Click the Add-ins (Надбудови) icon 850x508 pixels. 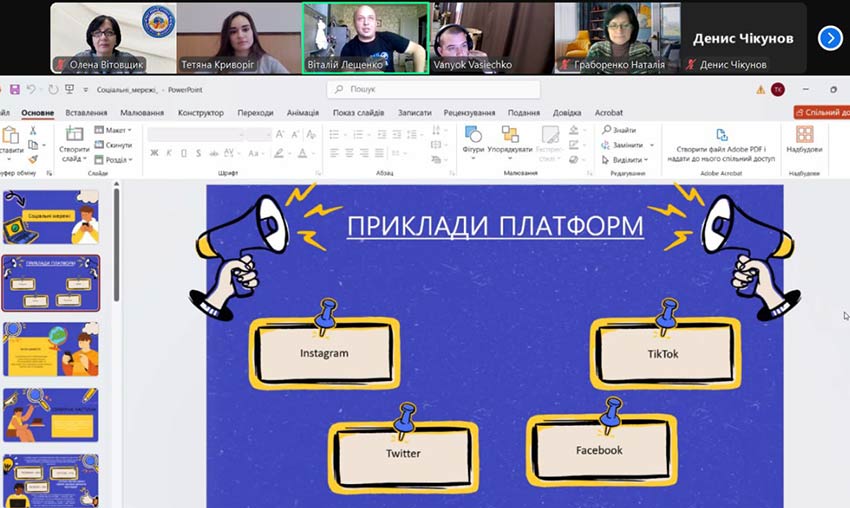pos(804,135)
